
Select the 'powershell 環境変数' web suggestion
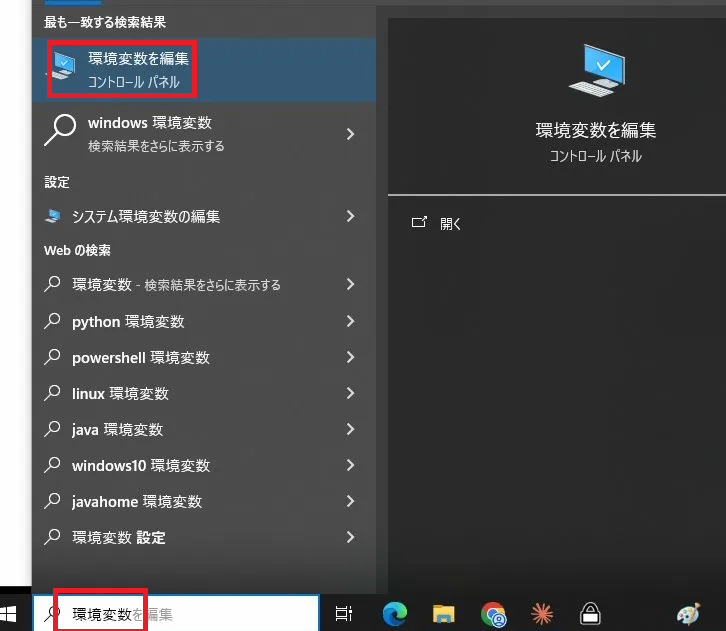(x=140, y=357)
